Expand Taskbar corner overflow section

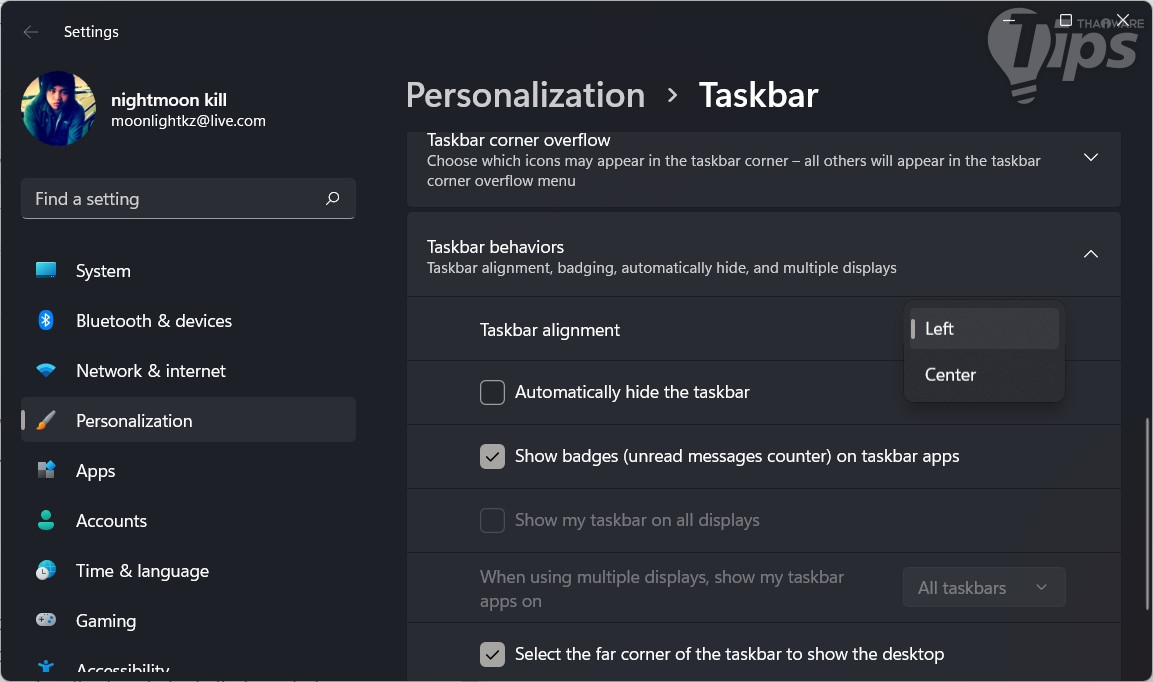pos(1091,158)
